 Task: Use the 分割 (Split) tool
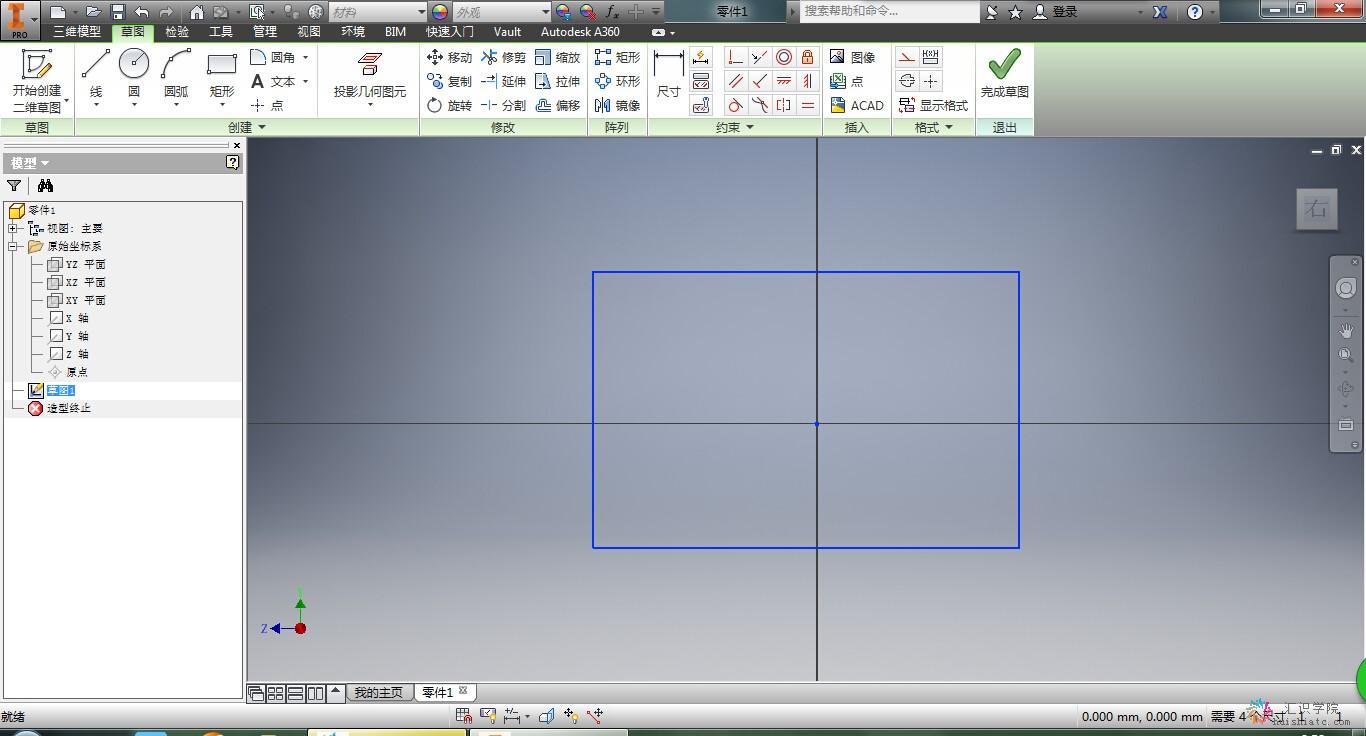503,105
